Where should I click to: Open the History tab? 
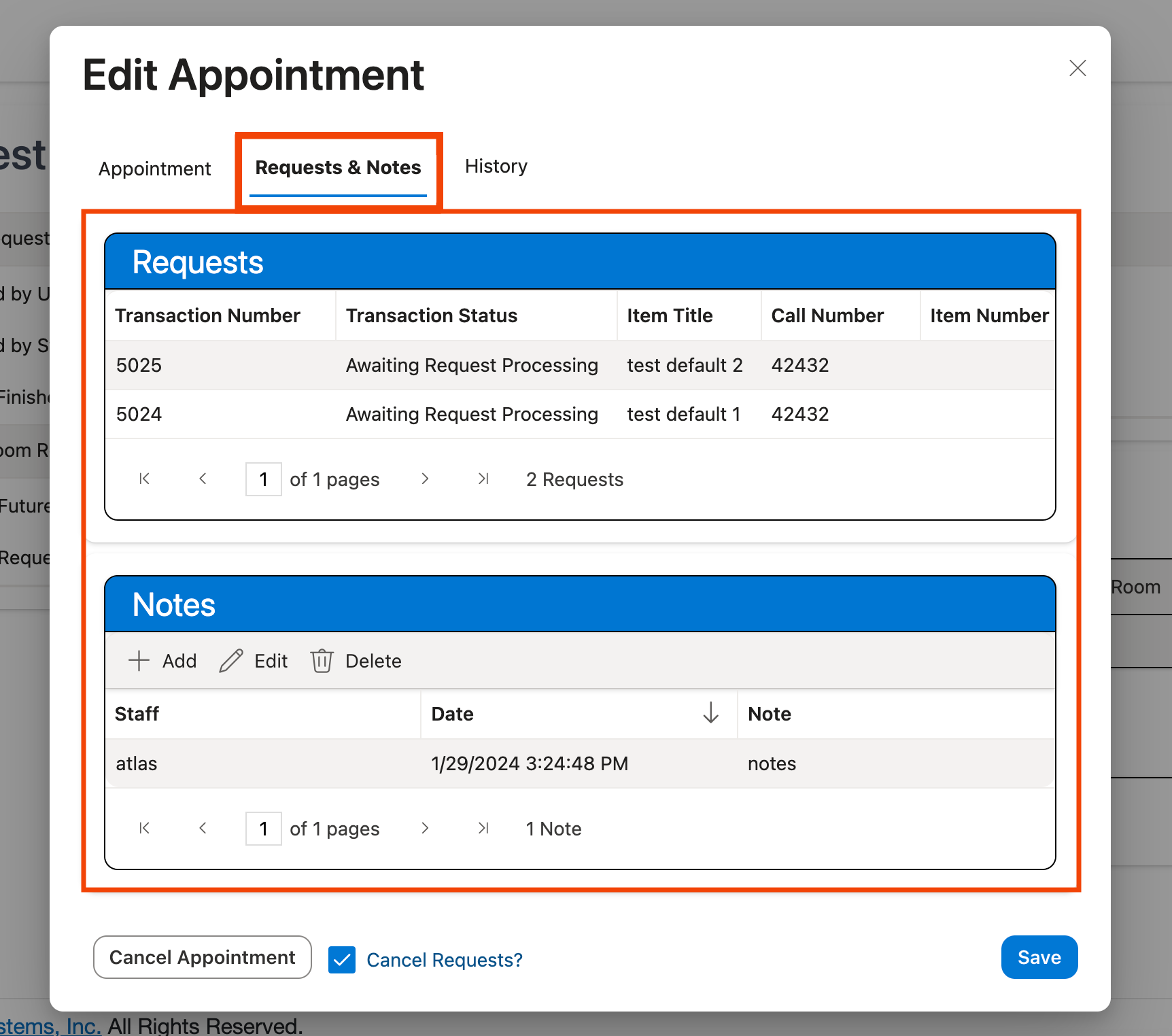coord(496,166)
